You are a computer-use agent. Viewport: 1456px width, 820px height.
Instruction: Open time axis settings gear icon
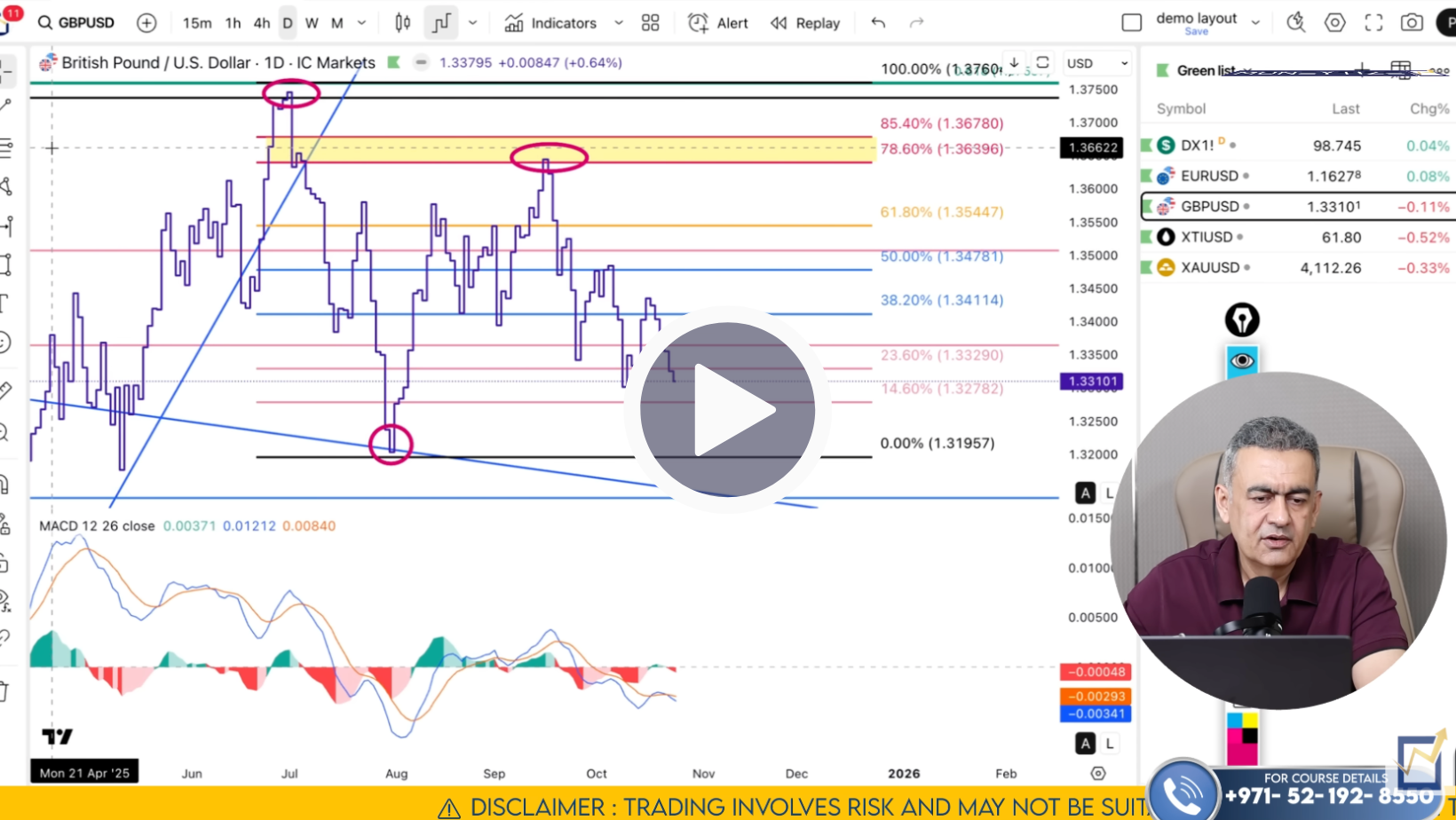[x=1098, y=773]
